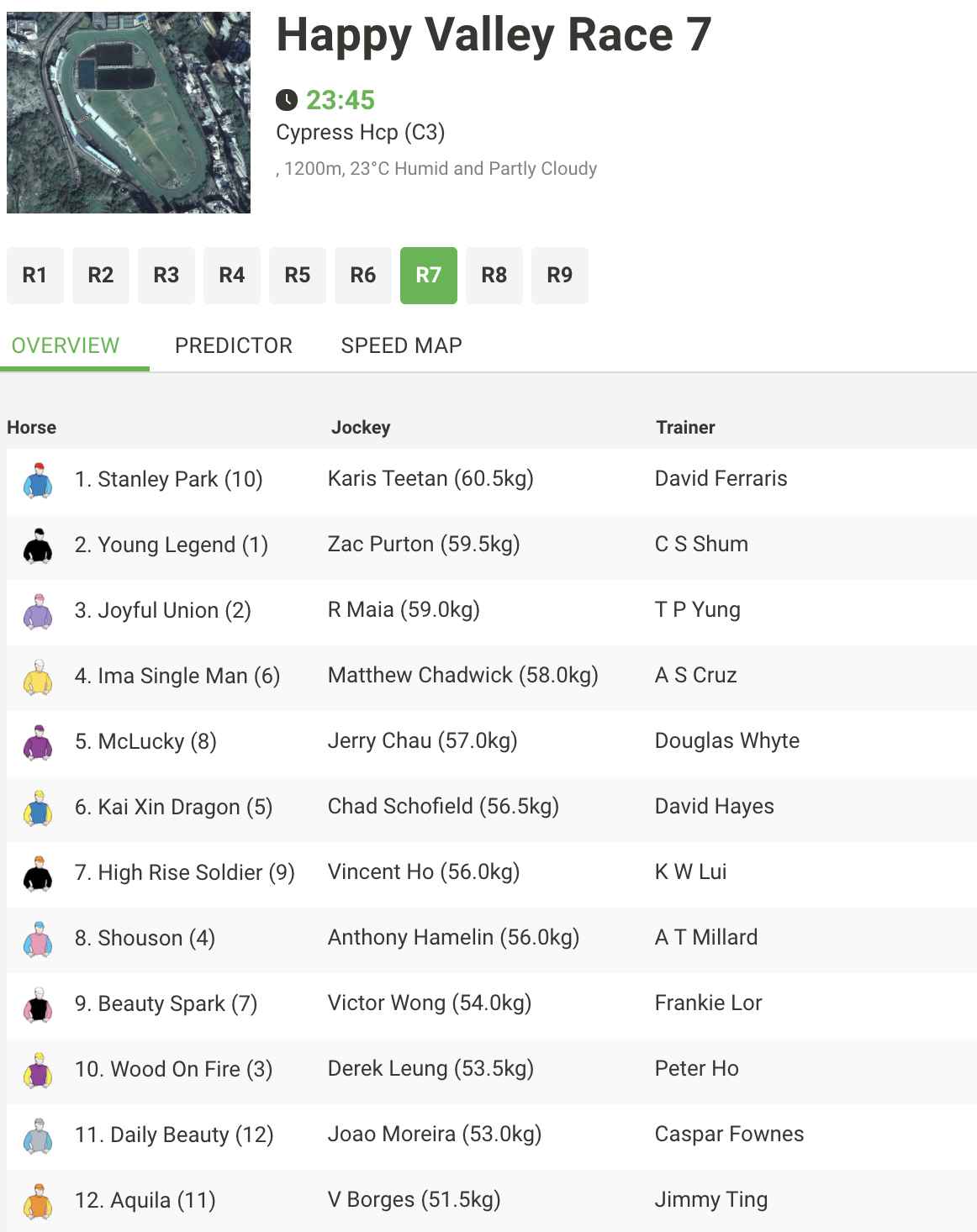Viewport: 977px width, 1232px height.
Task: Go to race R1
Action: click(34, 275)
